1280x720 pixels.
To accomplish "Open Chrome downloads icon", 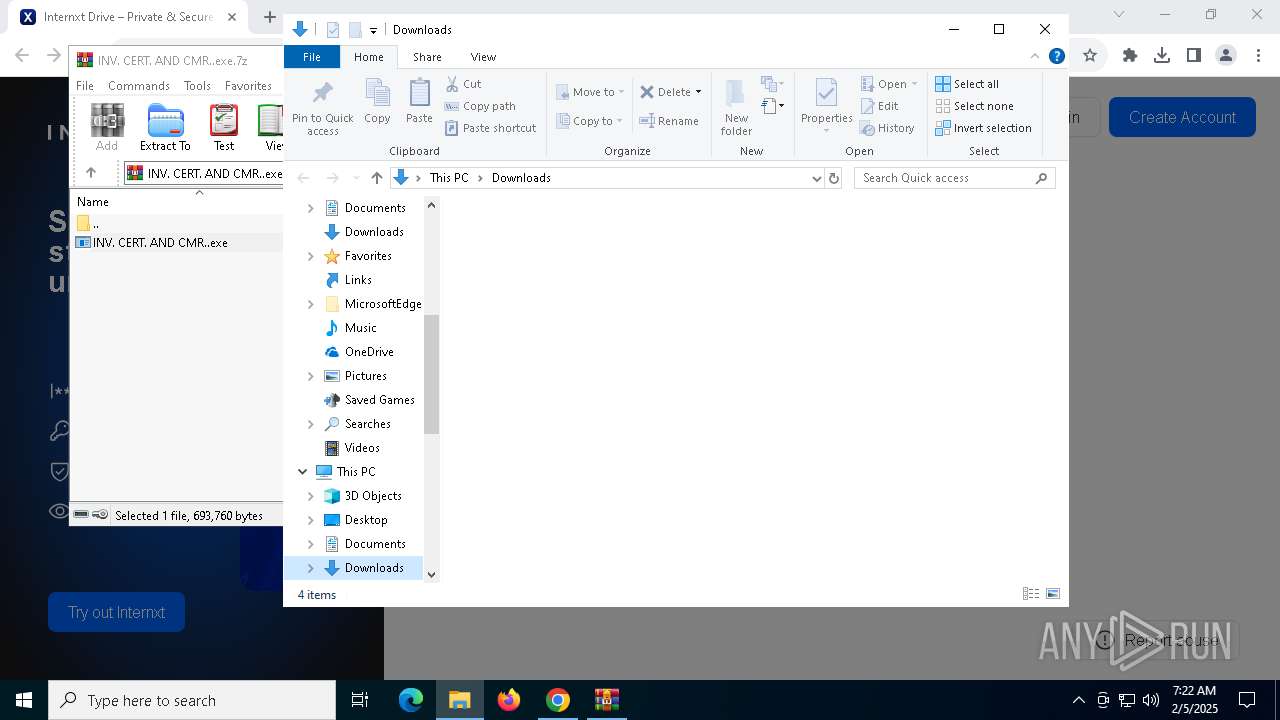I will pos(1162,56).
